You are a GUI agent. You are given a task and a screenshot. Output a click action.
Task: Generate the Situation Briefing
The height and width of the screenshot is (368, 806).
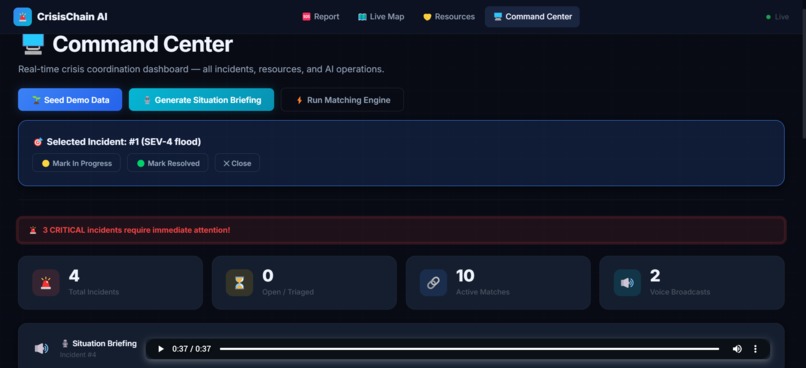click(x=202, y=100)
